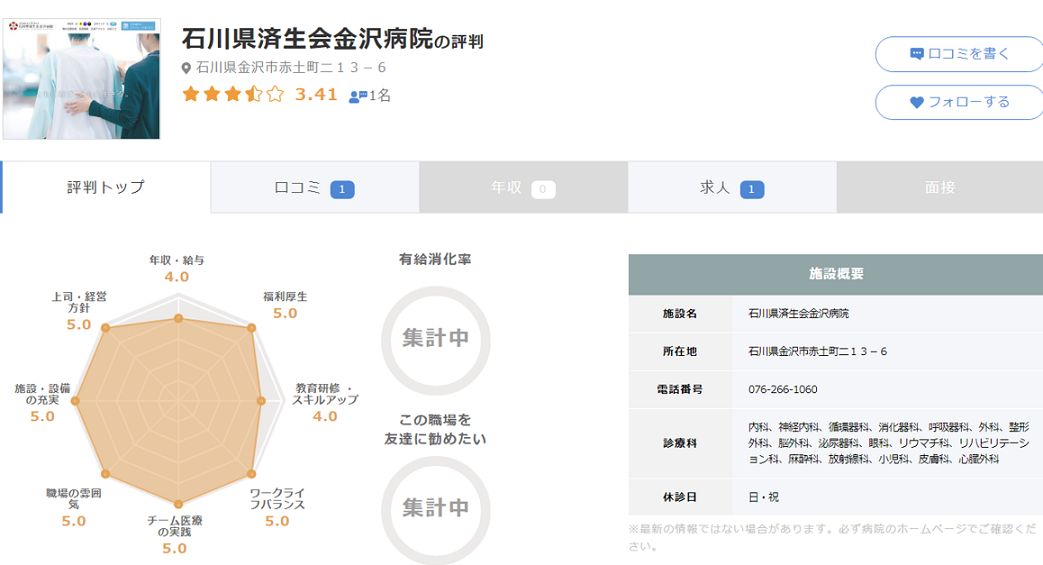The width and height of the screenshot is (1043, 565).
Task: Click the 施設概要 table header
Action: tap(835, 274)
